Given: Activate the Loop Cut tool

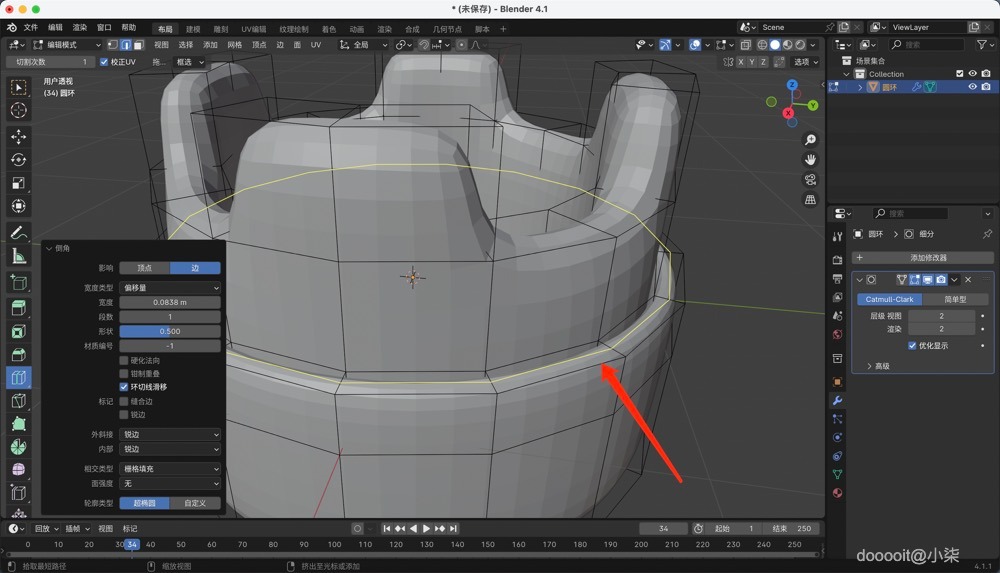Looking at the screenshot, I should click(x=19, y=377).
